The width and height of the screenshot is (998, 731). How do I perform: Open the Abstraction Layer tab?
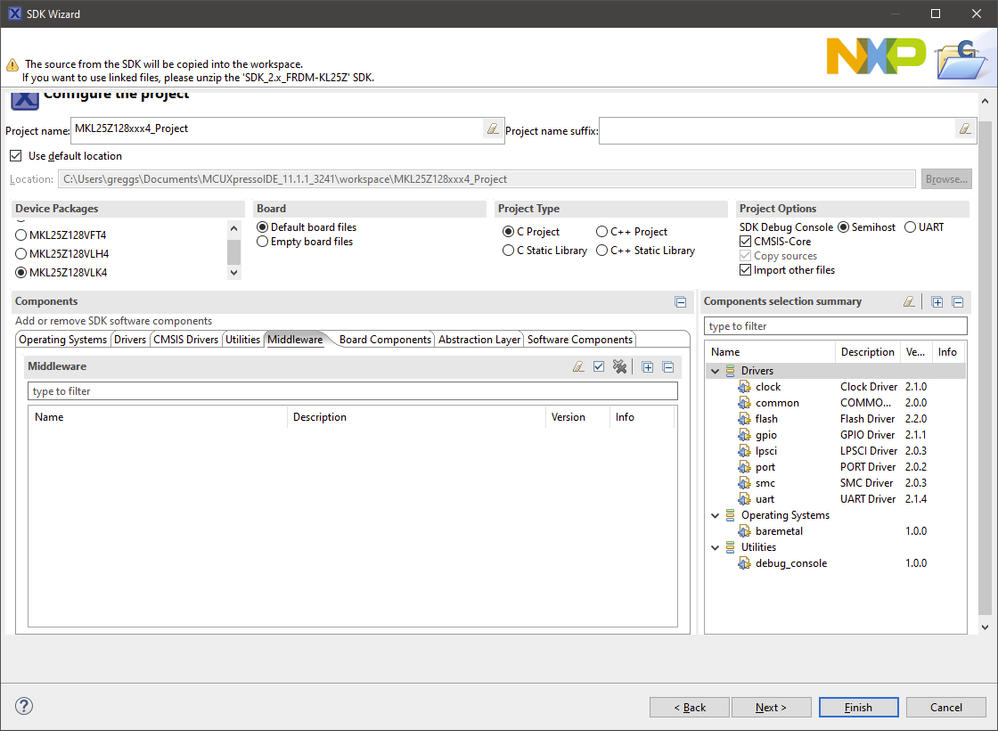(479, 339)
